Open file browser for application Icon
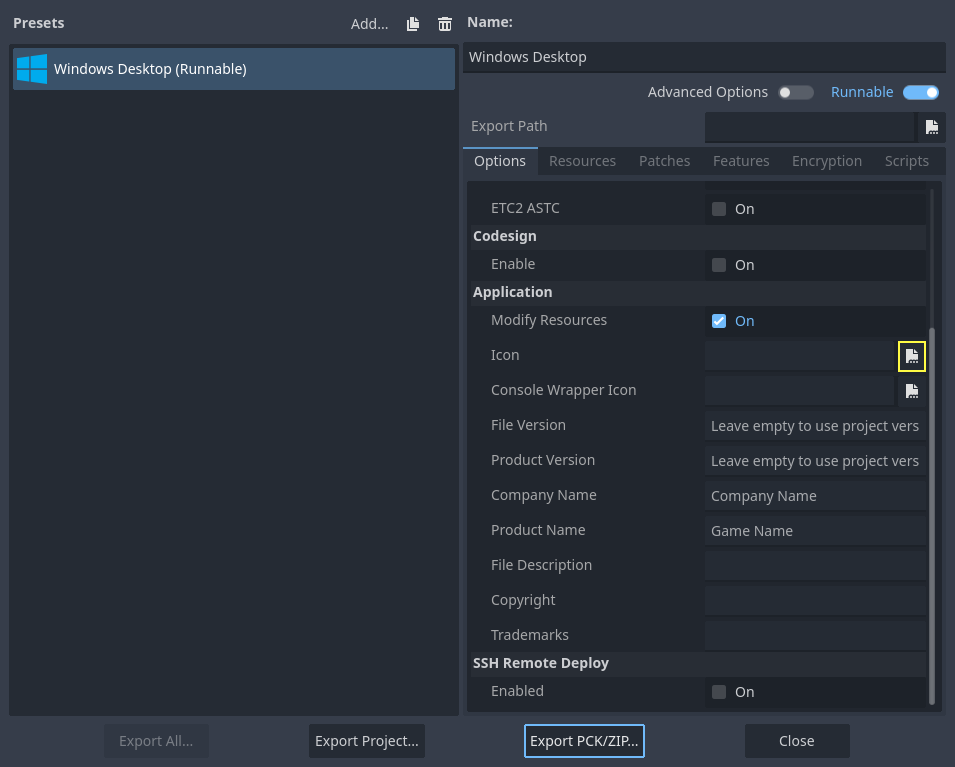955x767 pixels. pyautogui.click(x=911, y=355)
